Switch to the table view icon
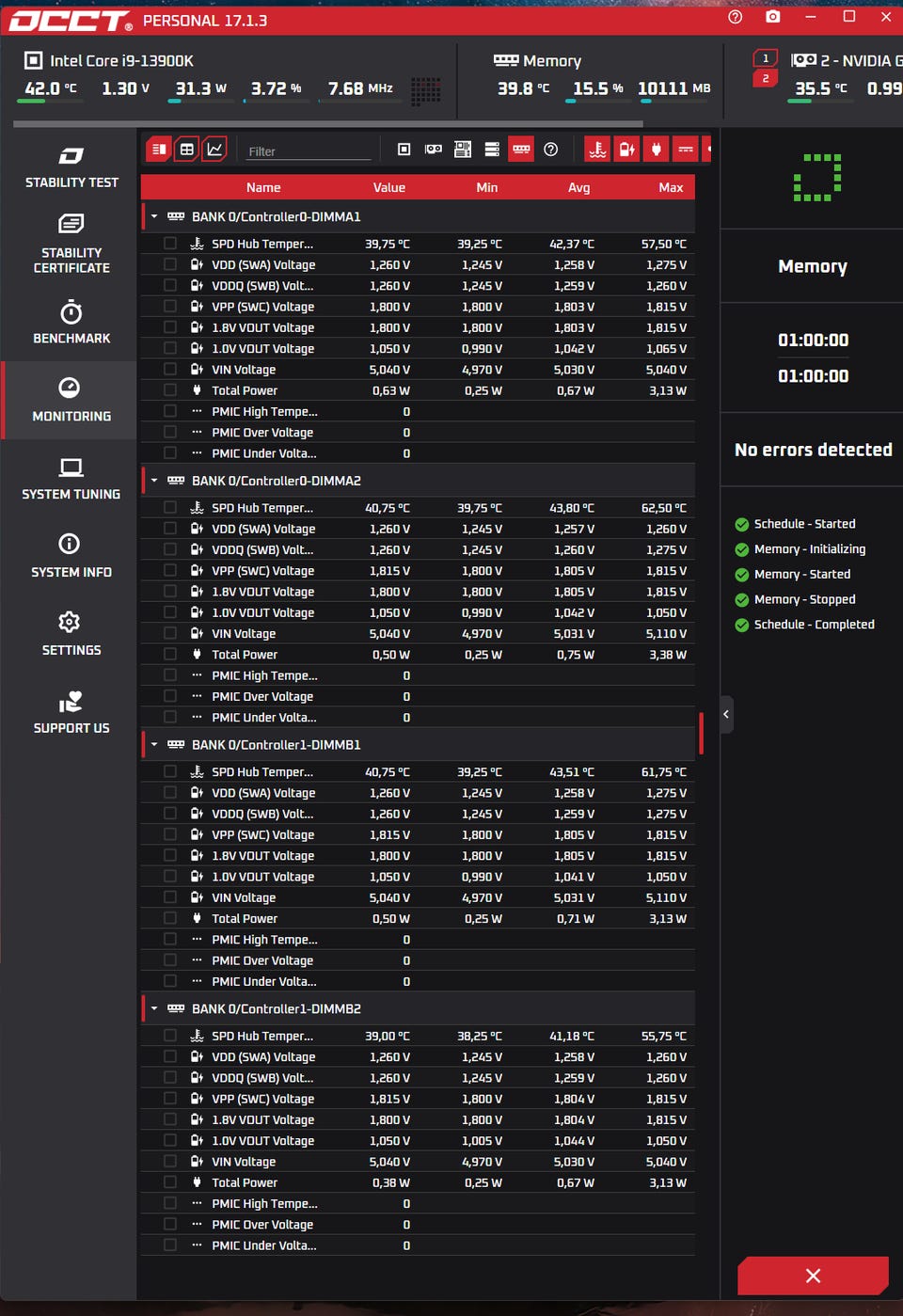This screenshot has width=903, height=1316. pos(187,149)
